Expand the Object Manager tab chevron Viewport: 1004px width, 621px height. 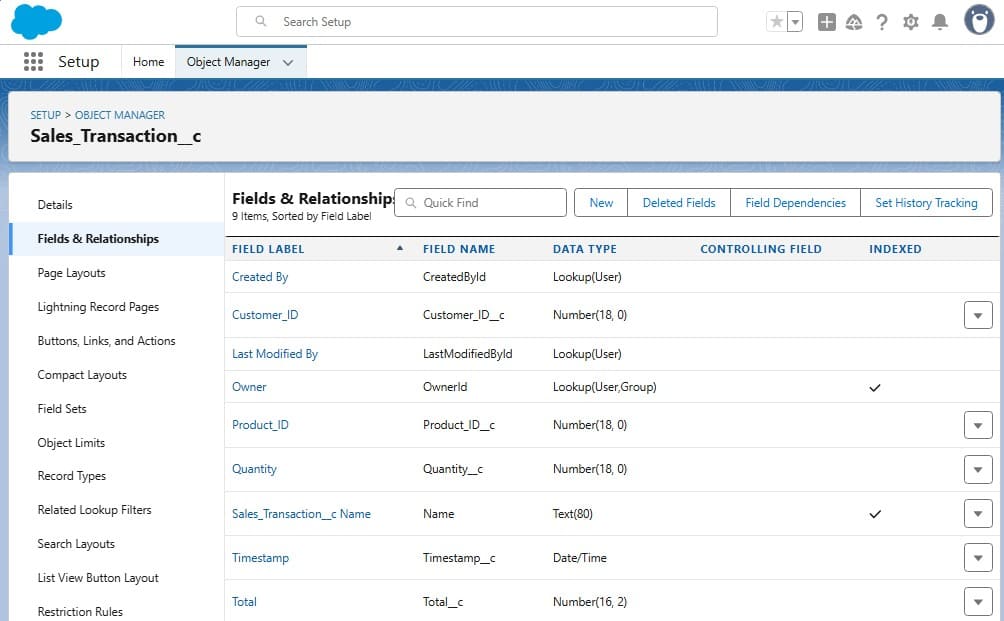[288, 63]
